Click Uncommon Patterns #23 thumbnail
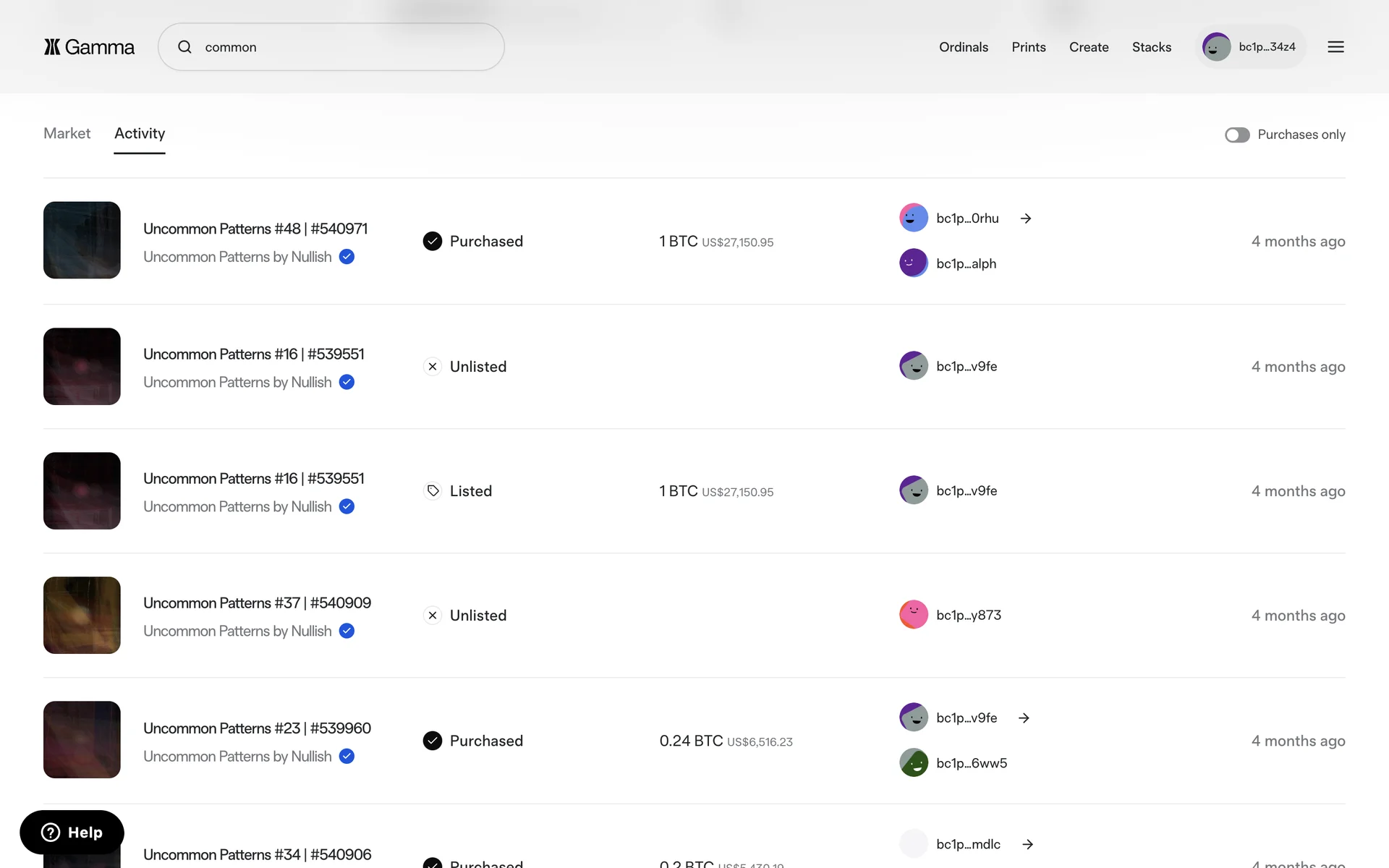Screen dimensions: 1389x868 (x=82, y=739)
